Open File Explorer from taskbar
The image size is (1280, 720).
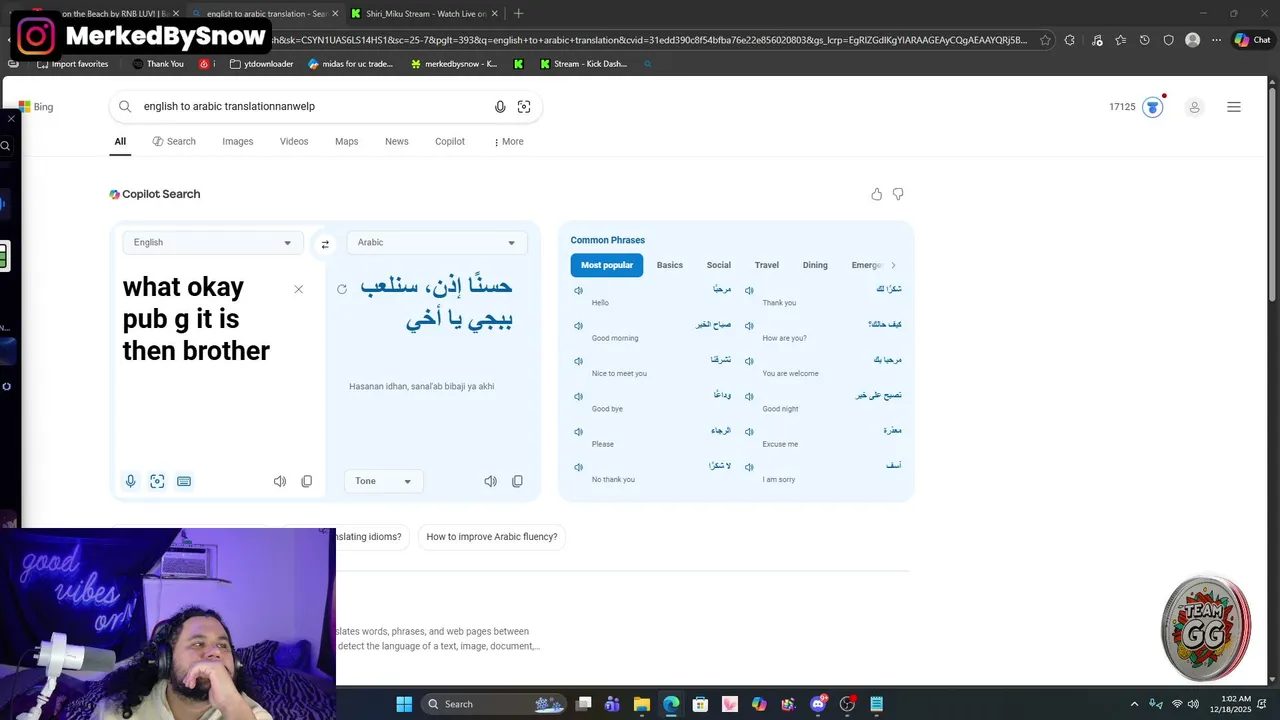(x=641, y=704)
